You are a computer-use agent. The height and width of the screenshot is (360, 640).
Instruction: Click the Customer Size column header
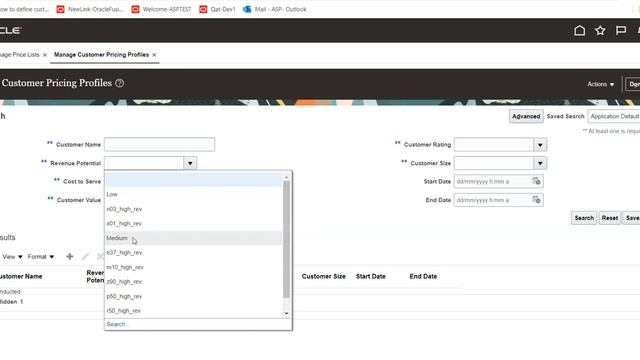[x=324, y=276]
